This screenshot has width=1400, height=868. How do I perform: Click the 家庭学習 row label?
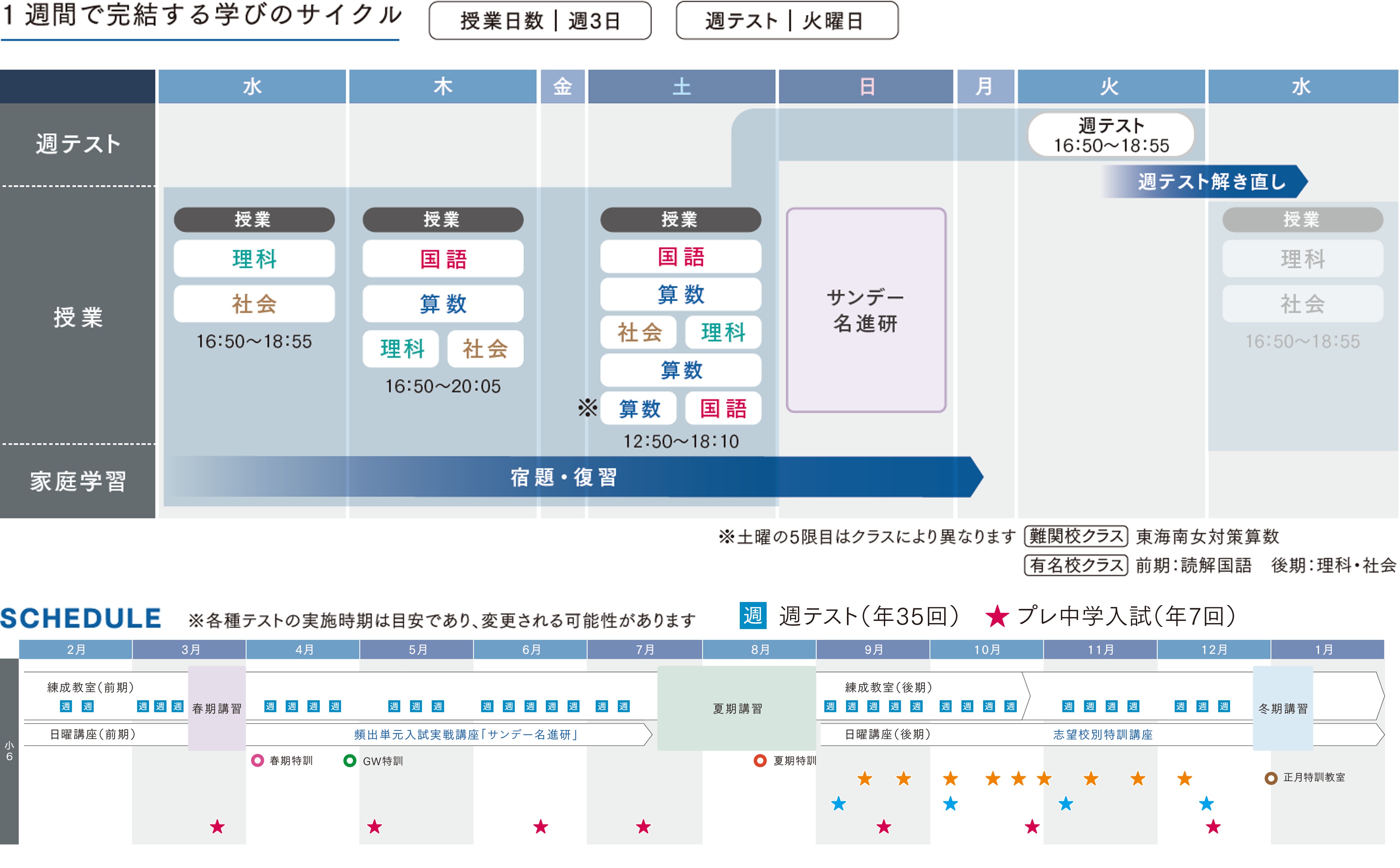[x=78, y=481]
